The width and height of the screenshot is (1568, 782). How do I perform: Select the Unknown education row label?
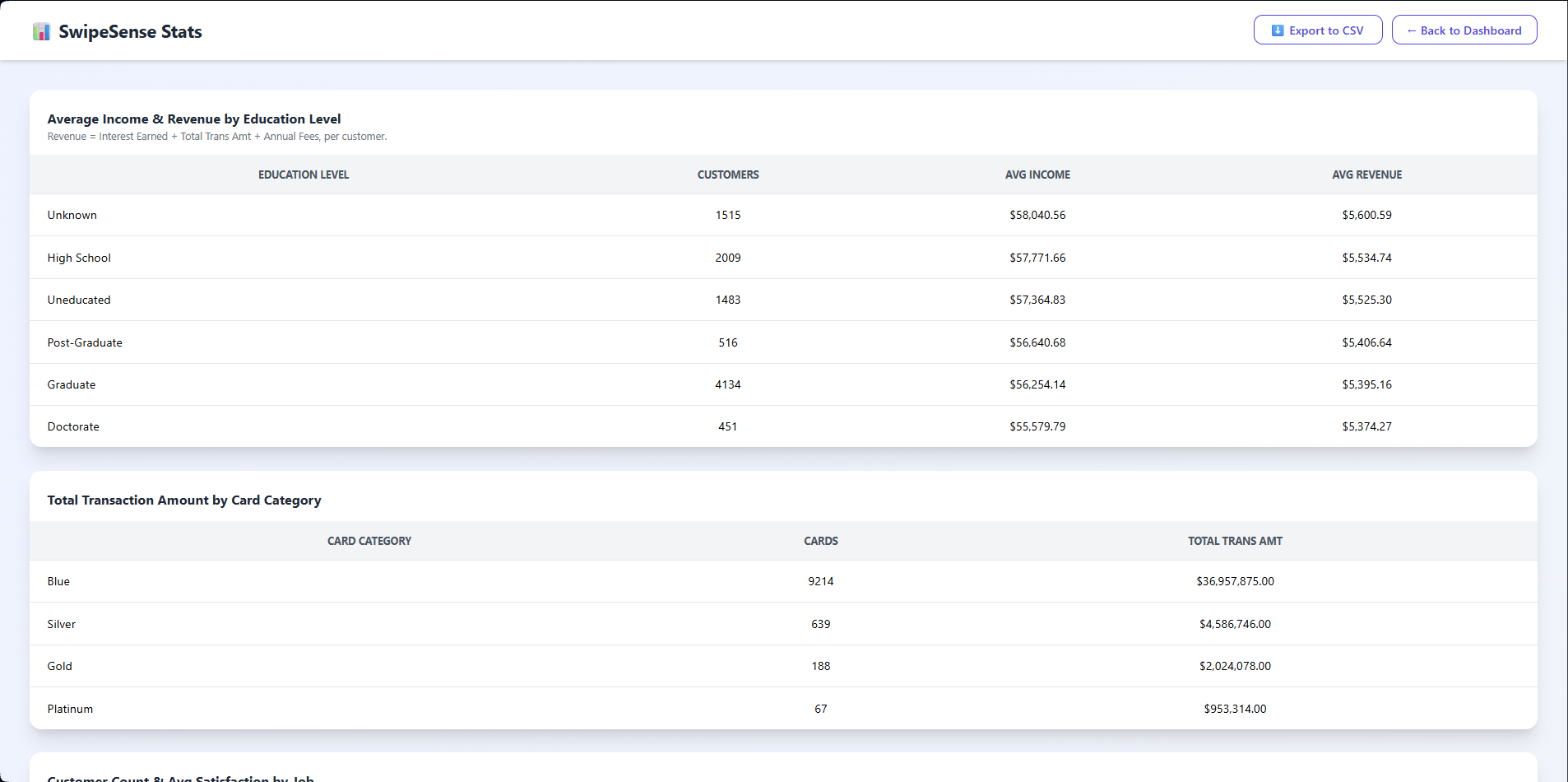tap(72, 215)
